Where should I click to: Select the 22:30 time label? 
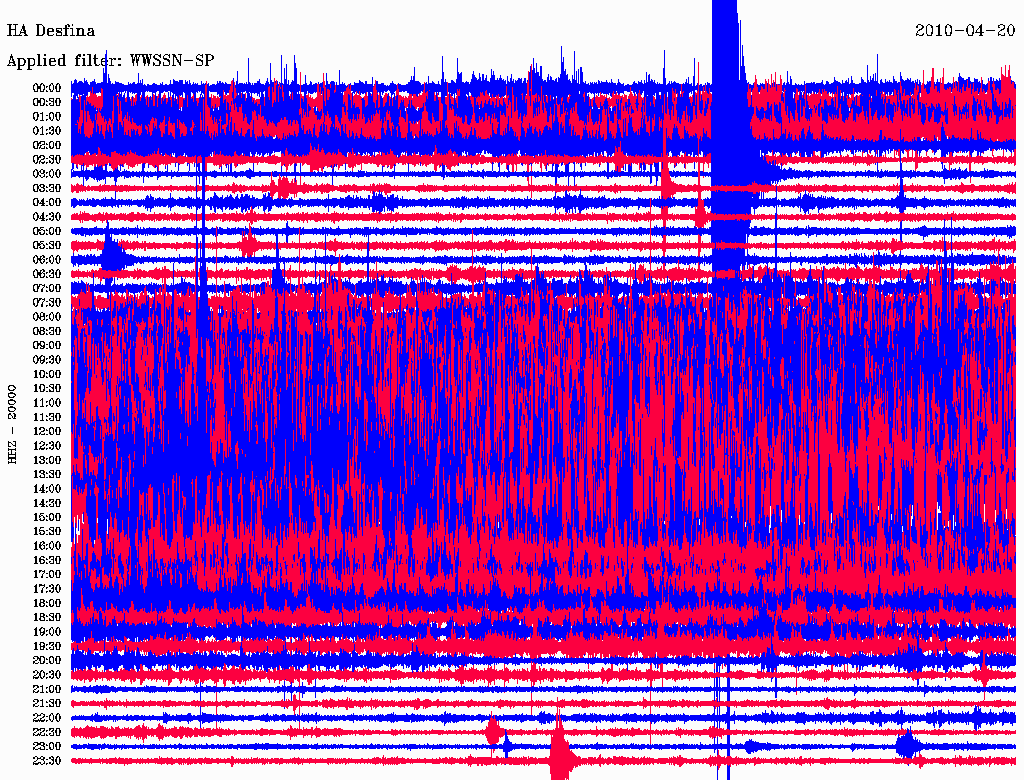46,733
